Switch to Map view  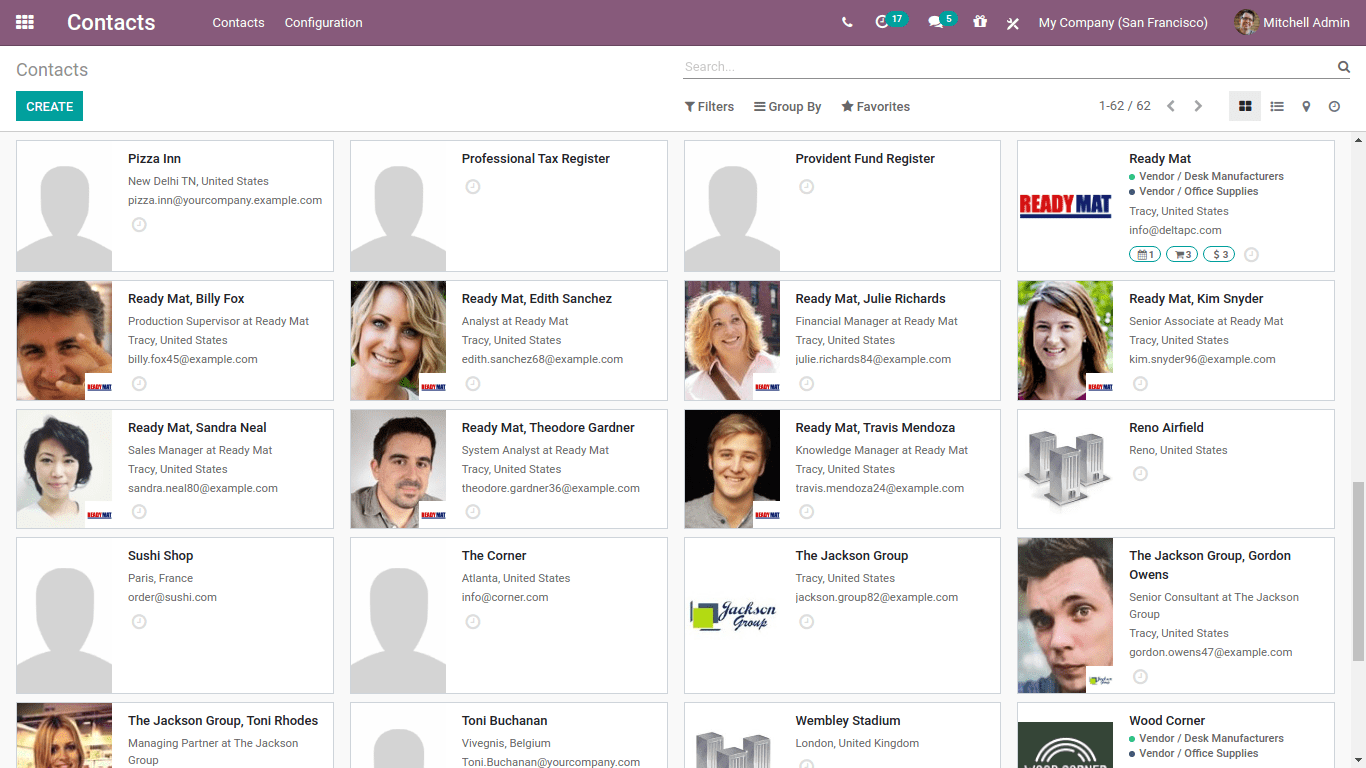[x=1306, y=106]
